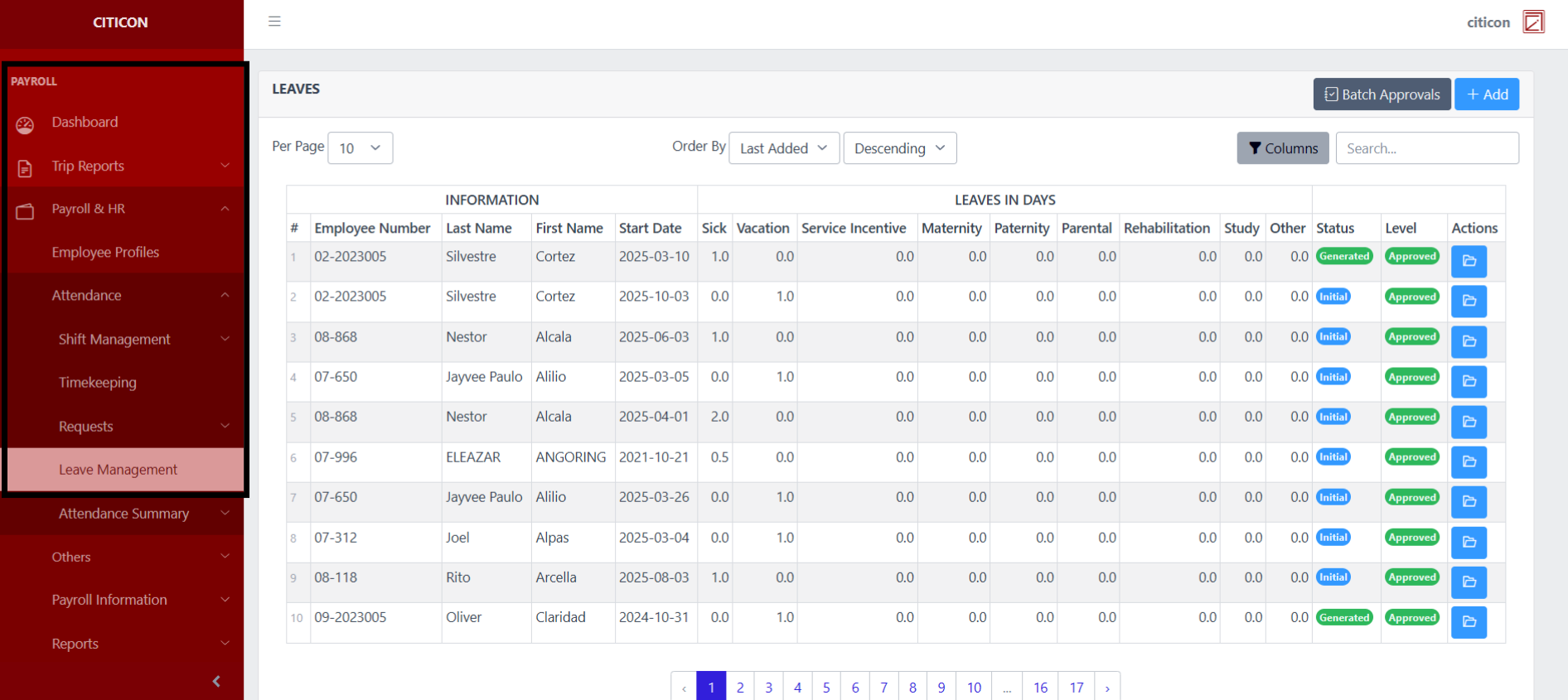The width and height of the screenshot is (1568, 700).
Task: Change the Descending sort direction dropdown
Action: point(899,148)
